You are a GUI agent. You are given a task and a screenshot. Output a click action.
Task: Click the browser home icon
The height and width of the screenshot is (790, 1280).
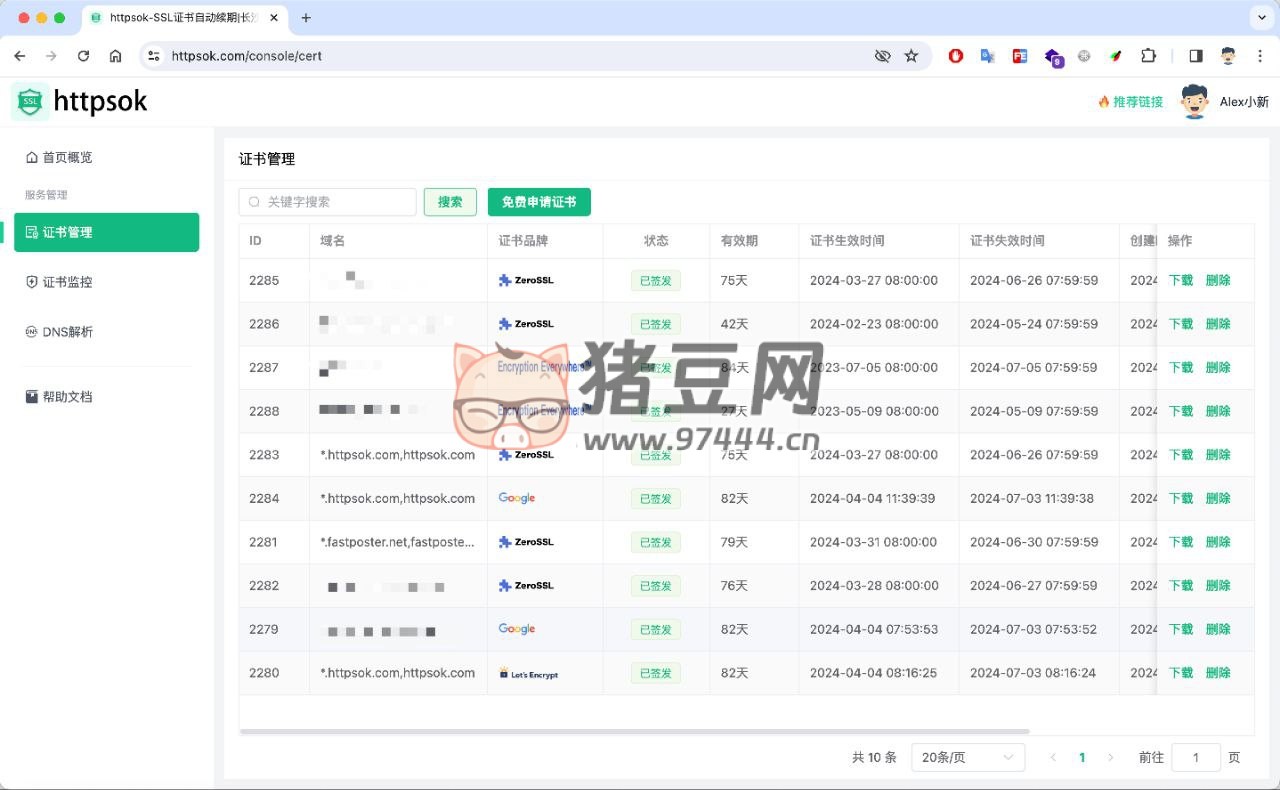(116, 56)
